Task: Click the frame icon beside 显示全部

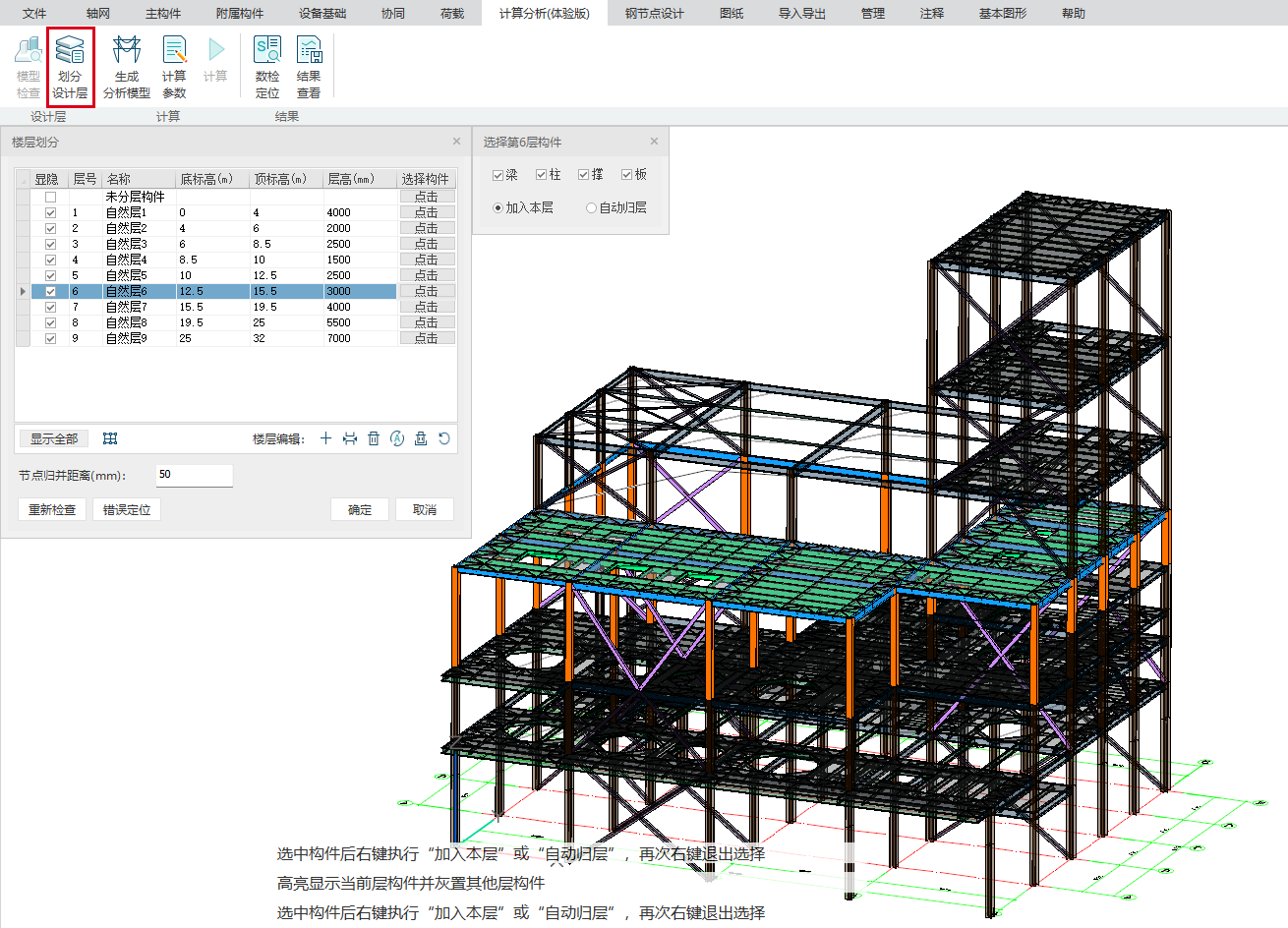Action: [x=110, y=438]
